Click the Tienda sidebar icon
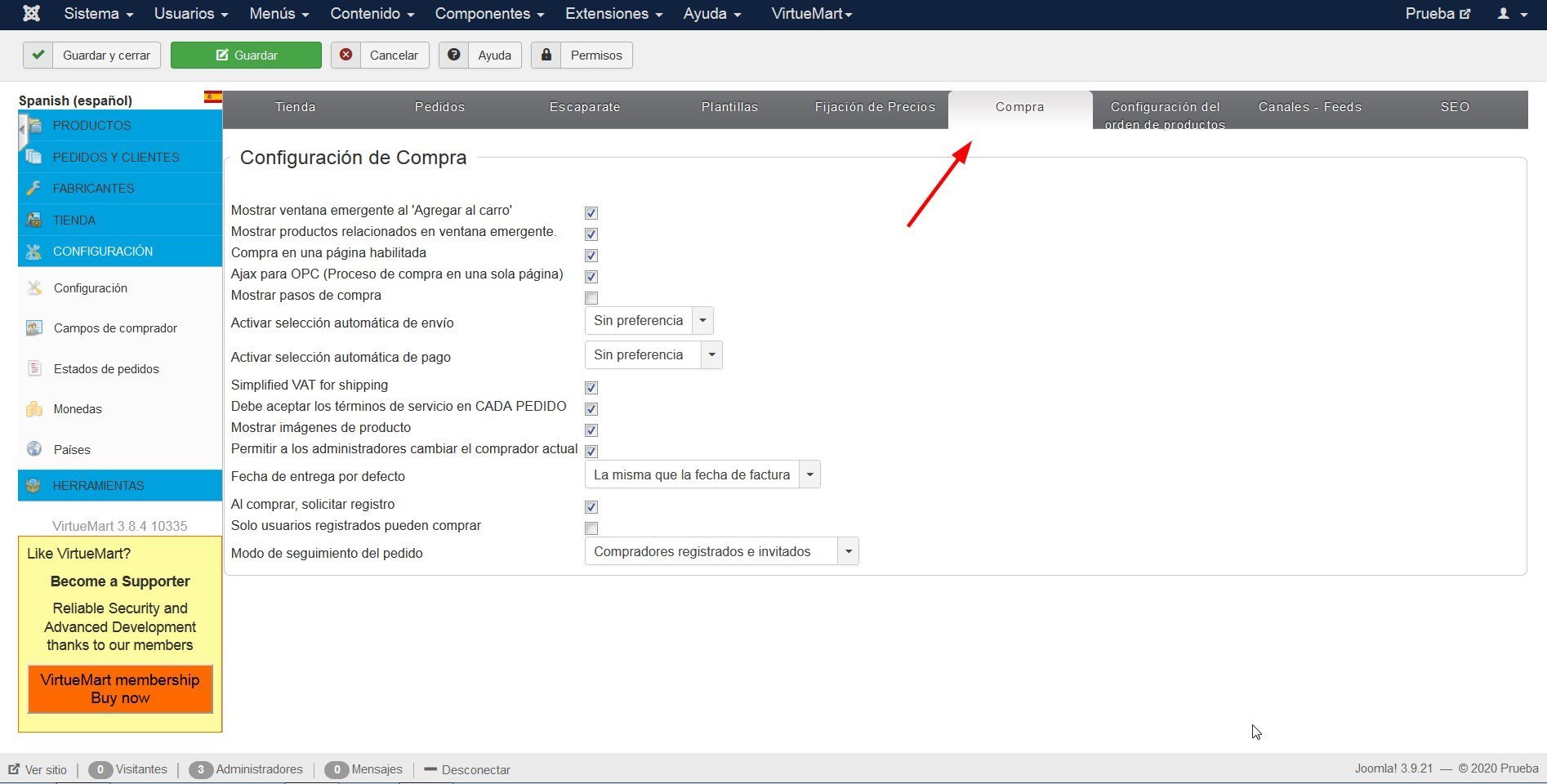The width and height of the screenshot is (1547, 784). (x=34, y=220)
